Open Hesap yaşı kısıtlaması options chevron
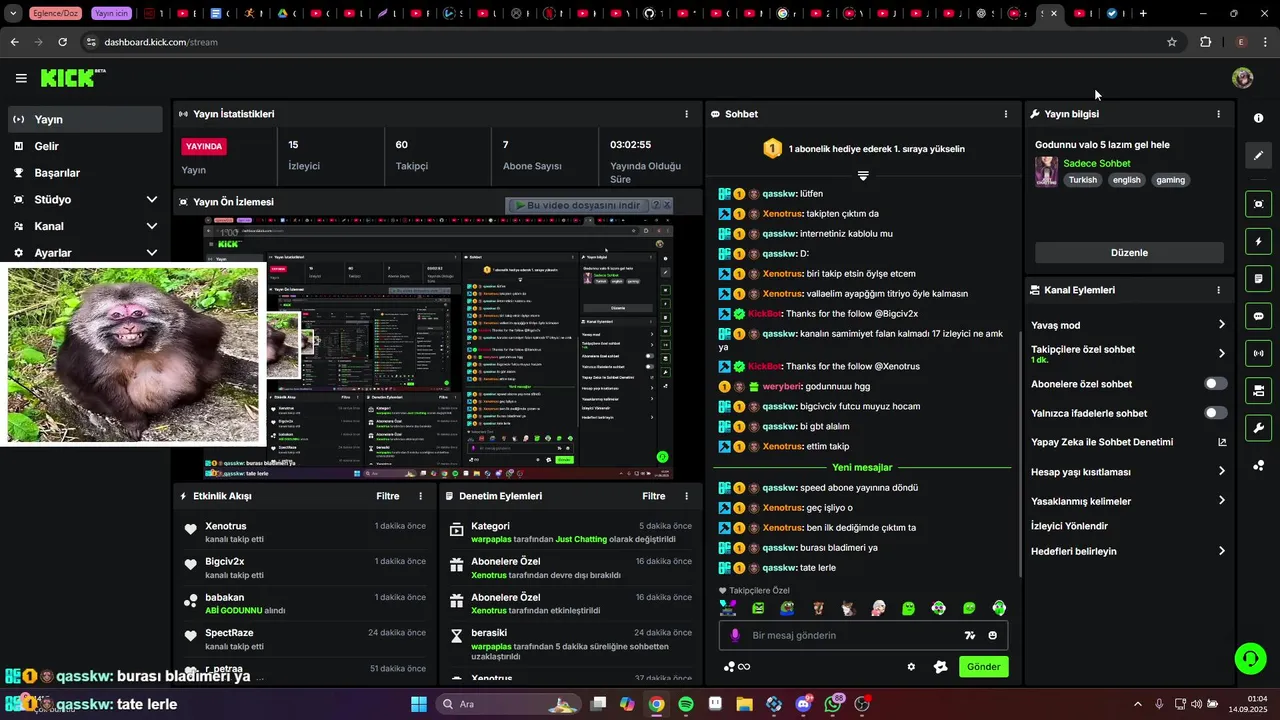Viewport: 1280px width, 720px height. pos(1221,471)
